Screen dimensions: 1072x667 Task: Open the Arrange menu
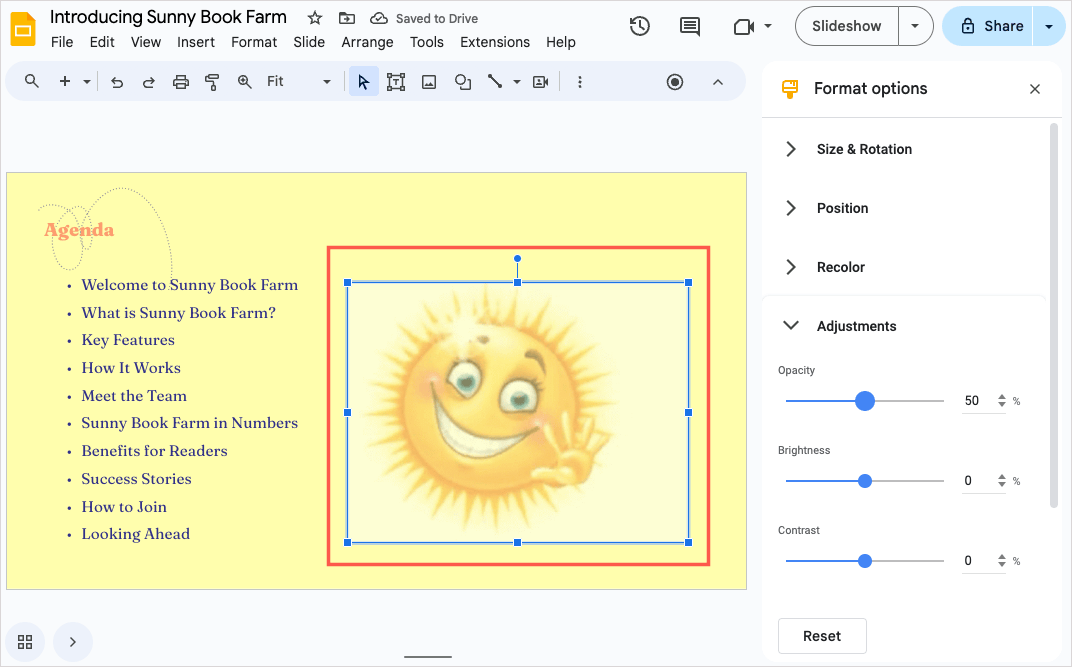367,42
